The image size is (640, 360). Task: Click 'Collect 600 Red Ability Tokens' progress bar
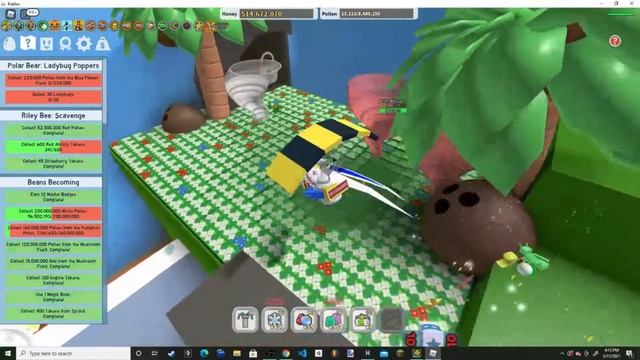click(x=53, y=147)
